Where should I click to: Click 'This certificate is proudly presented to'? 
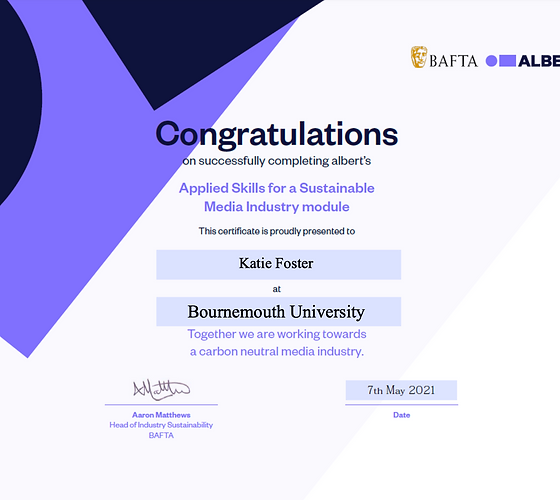tap(277, 231)
